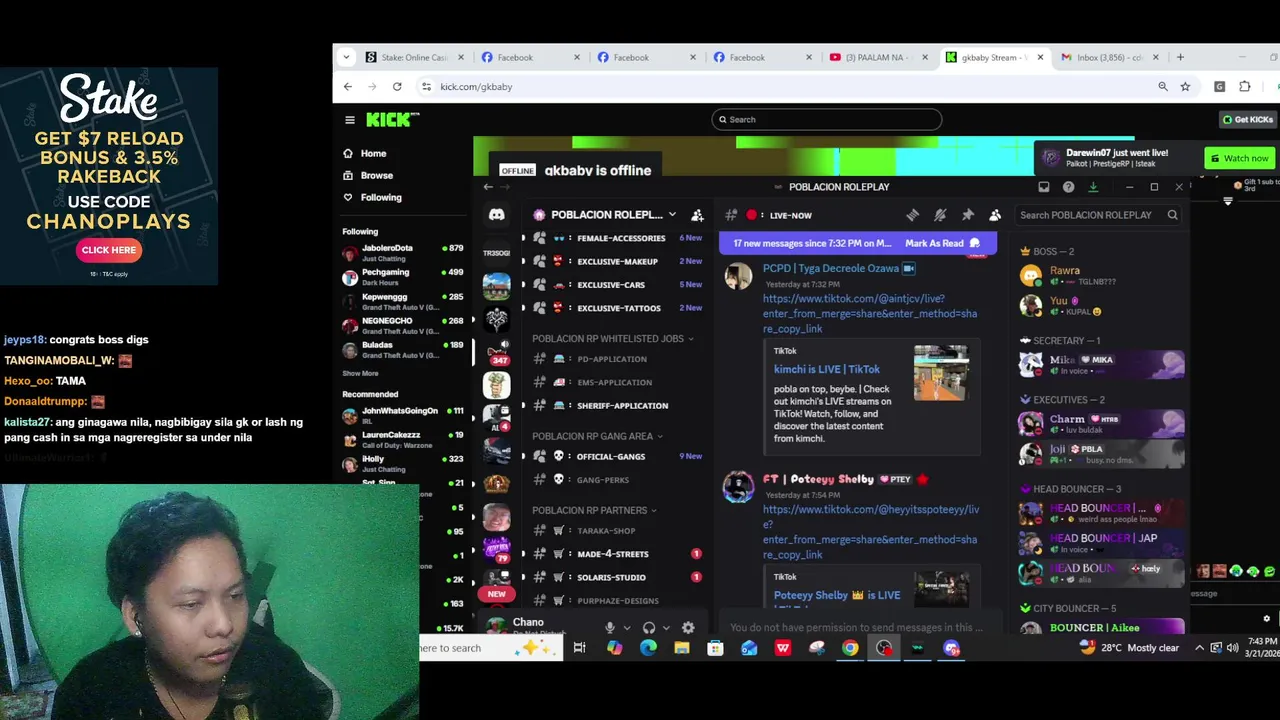This screenshot has height=720, width=1280.
Task: Collapse POBLACION RP GANG AREA category
Action: (x=598, y=436)
